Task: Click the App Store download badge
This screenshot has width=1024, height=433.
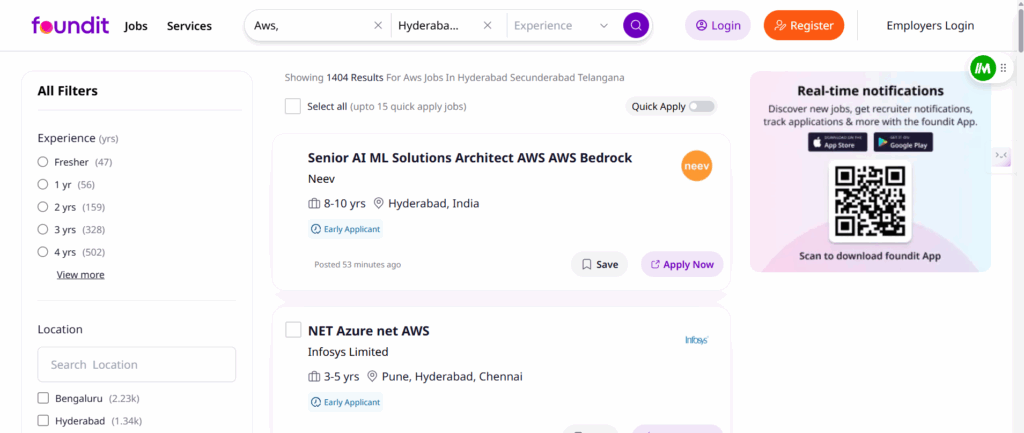Action: (x=837, y=142)
